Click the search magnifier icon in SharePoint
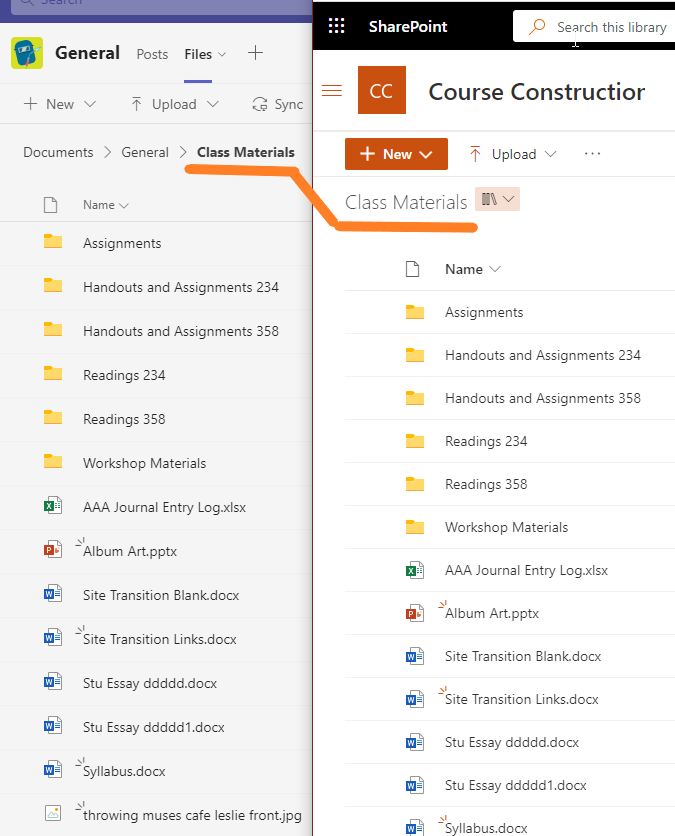 (x=537, y=26)
